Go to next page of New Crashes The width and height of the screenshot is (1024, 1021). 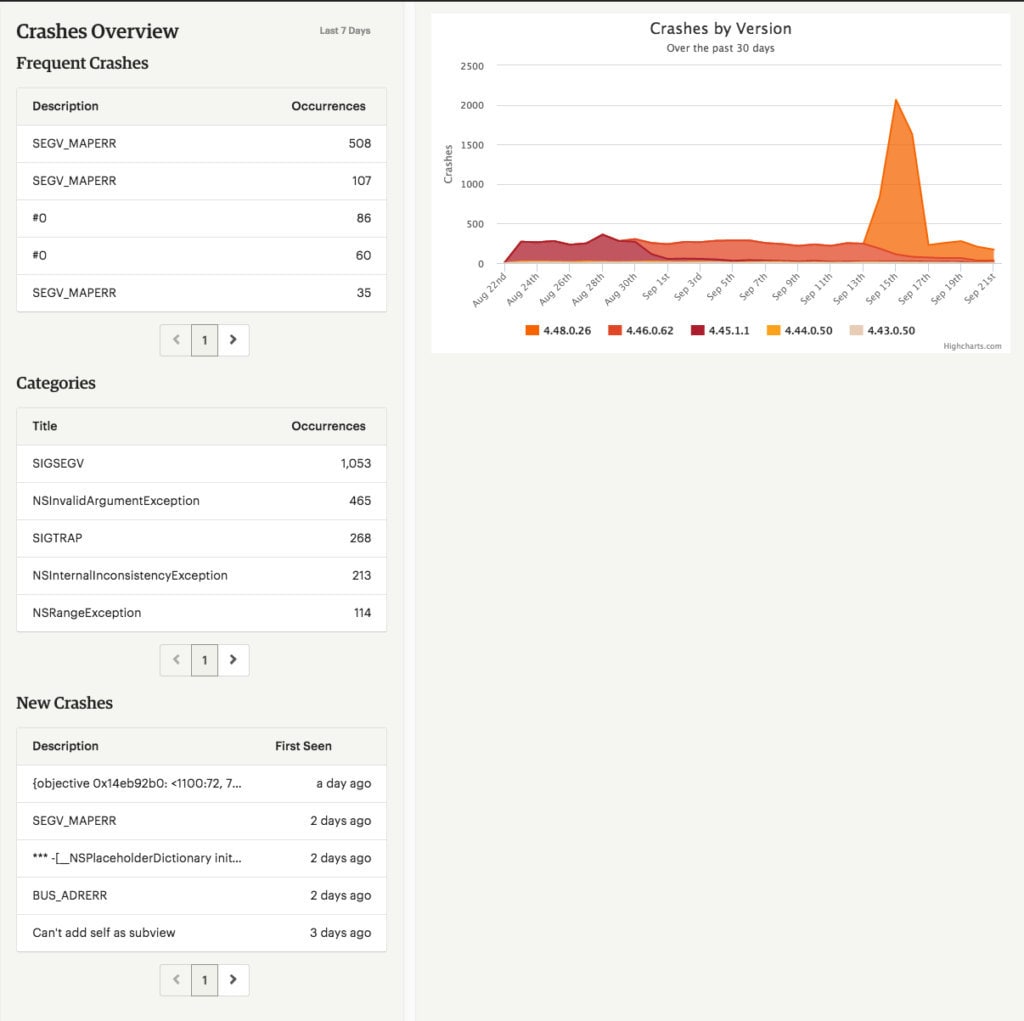[x=233, y=980]
